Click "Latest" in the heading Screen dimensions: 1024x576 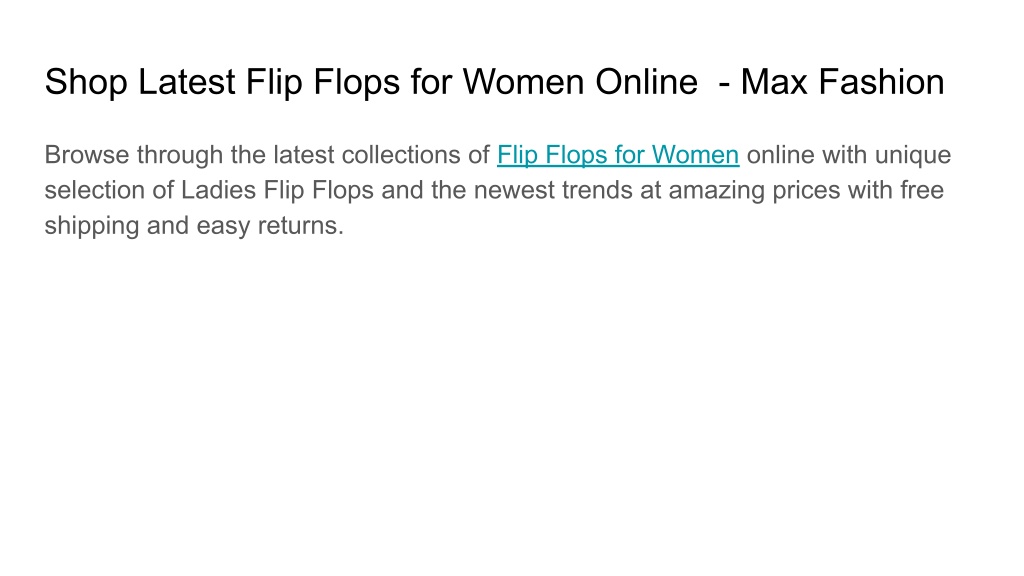(187, 82)
